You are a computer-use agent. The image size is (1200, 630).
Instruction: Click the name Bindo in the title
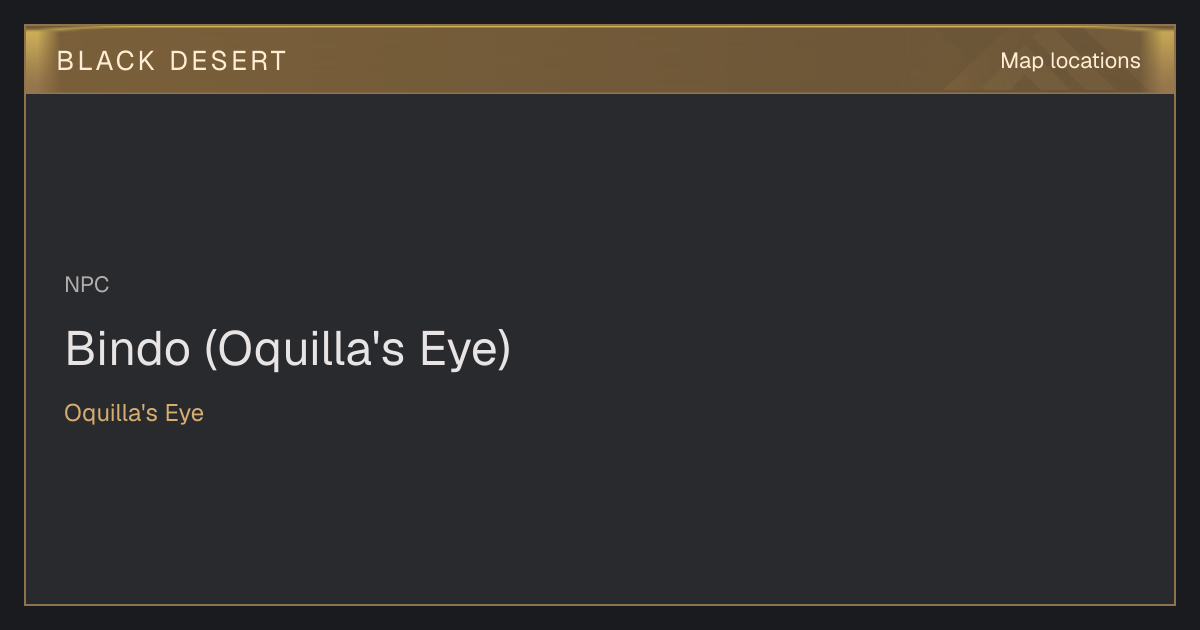[x=128, y=350]
